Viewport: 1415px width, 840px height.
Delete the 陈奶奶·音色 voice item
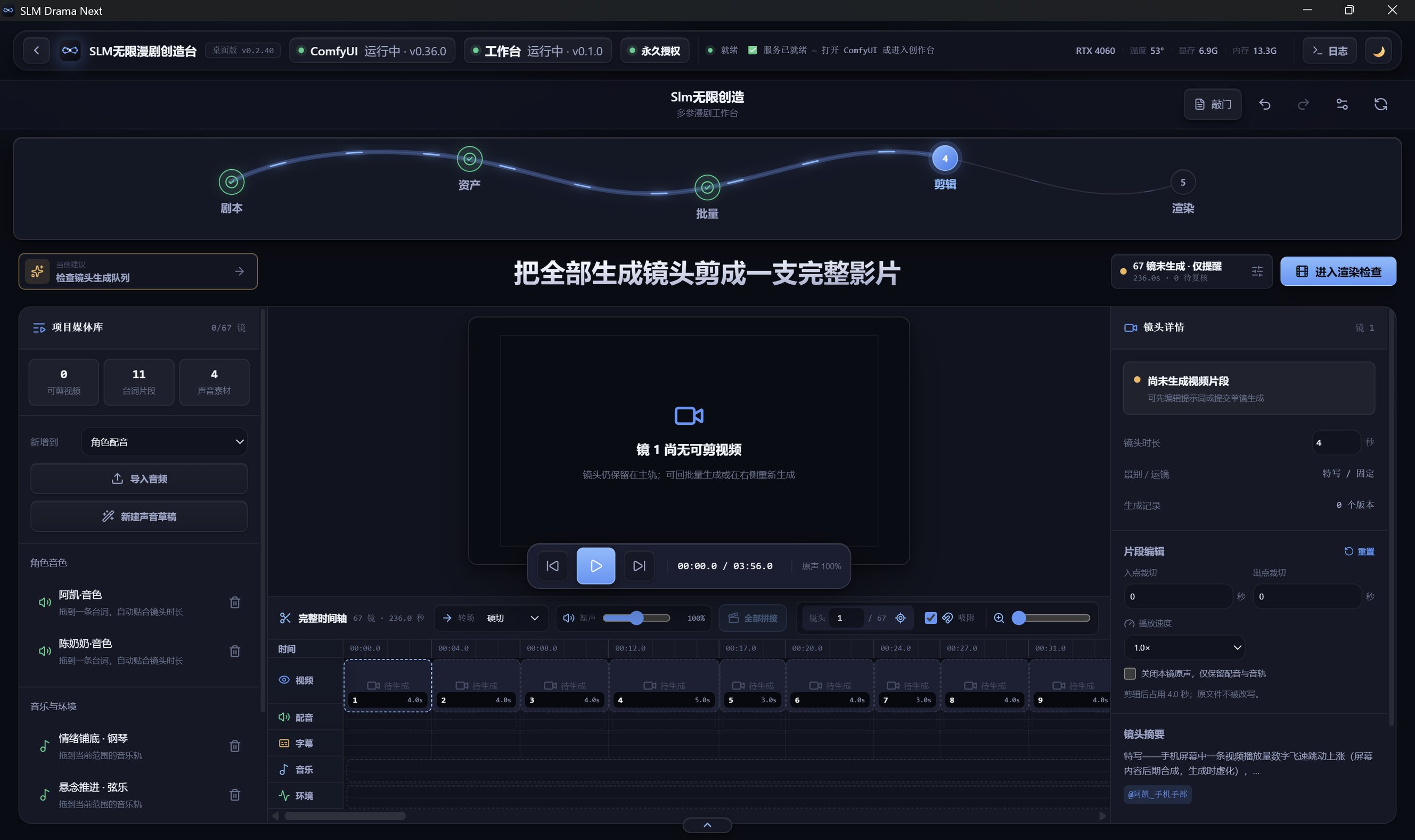click(x=235, y=651)
